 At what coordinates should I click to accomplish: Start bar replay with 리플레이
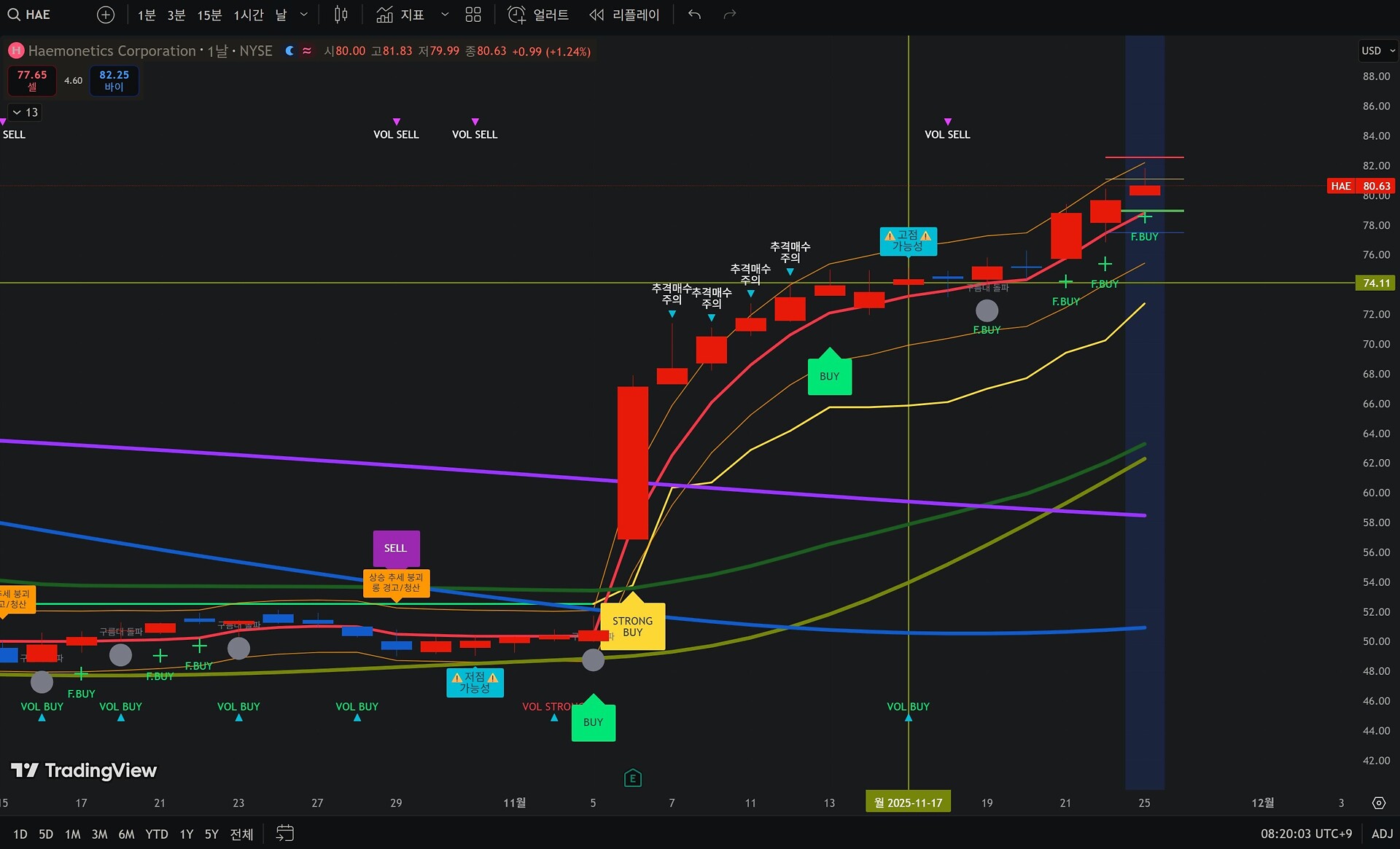624,15
